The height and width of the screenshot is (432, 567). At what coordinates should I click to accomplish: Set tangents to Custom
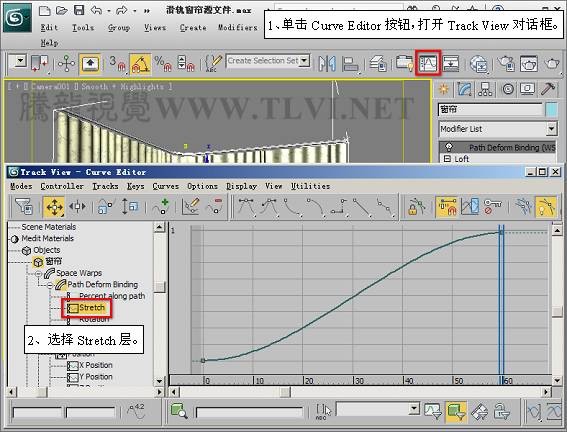point(269,207)
